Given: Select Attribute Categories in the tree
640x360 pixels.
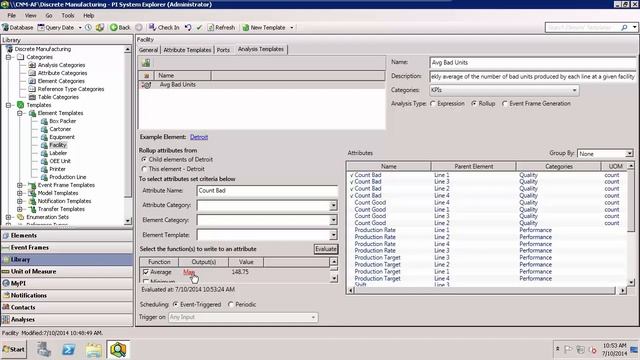Looking at the screenshot, I should click(x=62, y=73).
